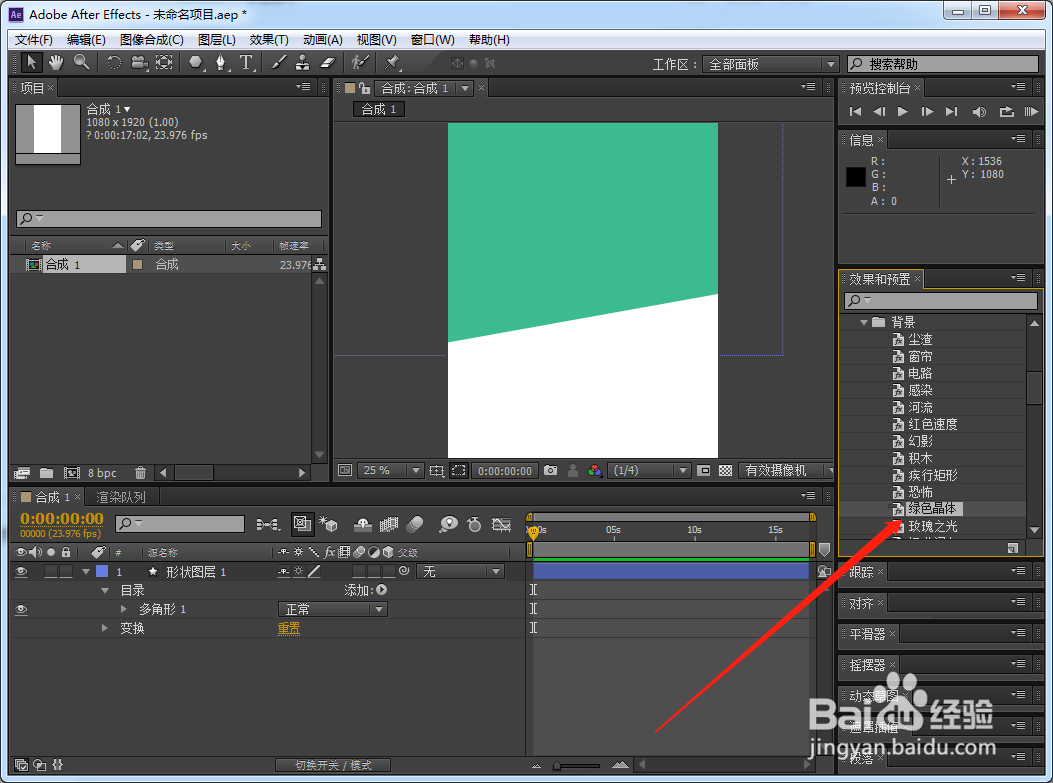Toggle the transparency grid in viewer
The width and height of the screenshot is (1053, 783).
point(725,471)
